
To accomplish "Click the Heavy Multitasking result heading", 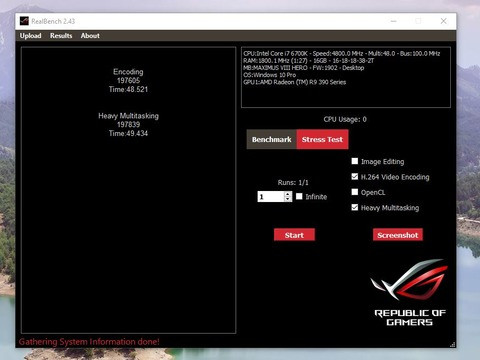I will point(128,116).
